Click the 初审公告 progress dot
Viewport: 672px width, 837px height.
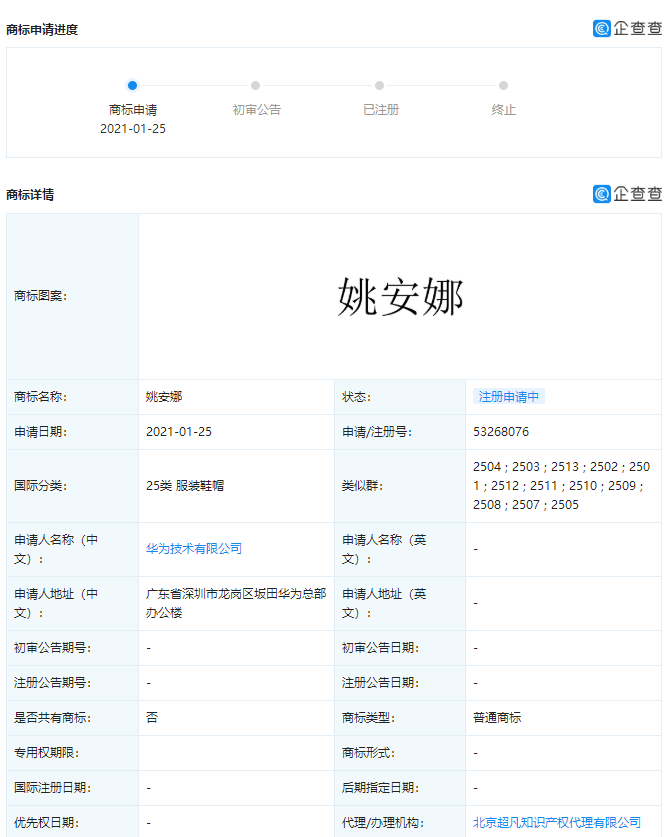click(x=256, y=85)
